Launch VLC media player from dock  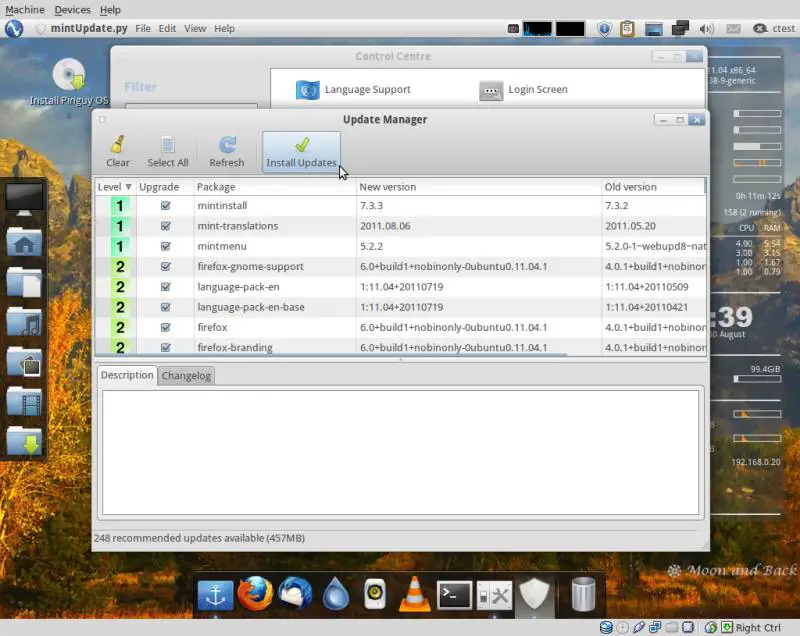pos(414,594)
